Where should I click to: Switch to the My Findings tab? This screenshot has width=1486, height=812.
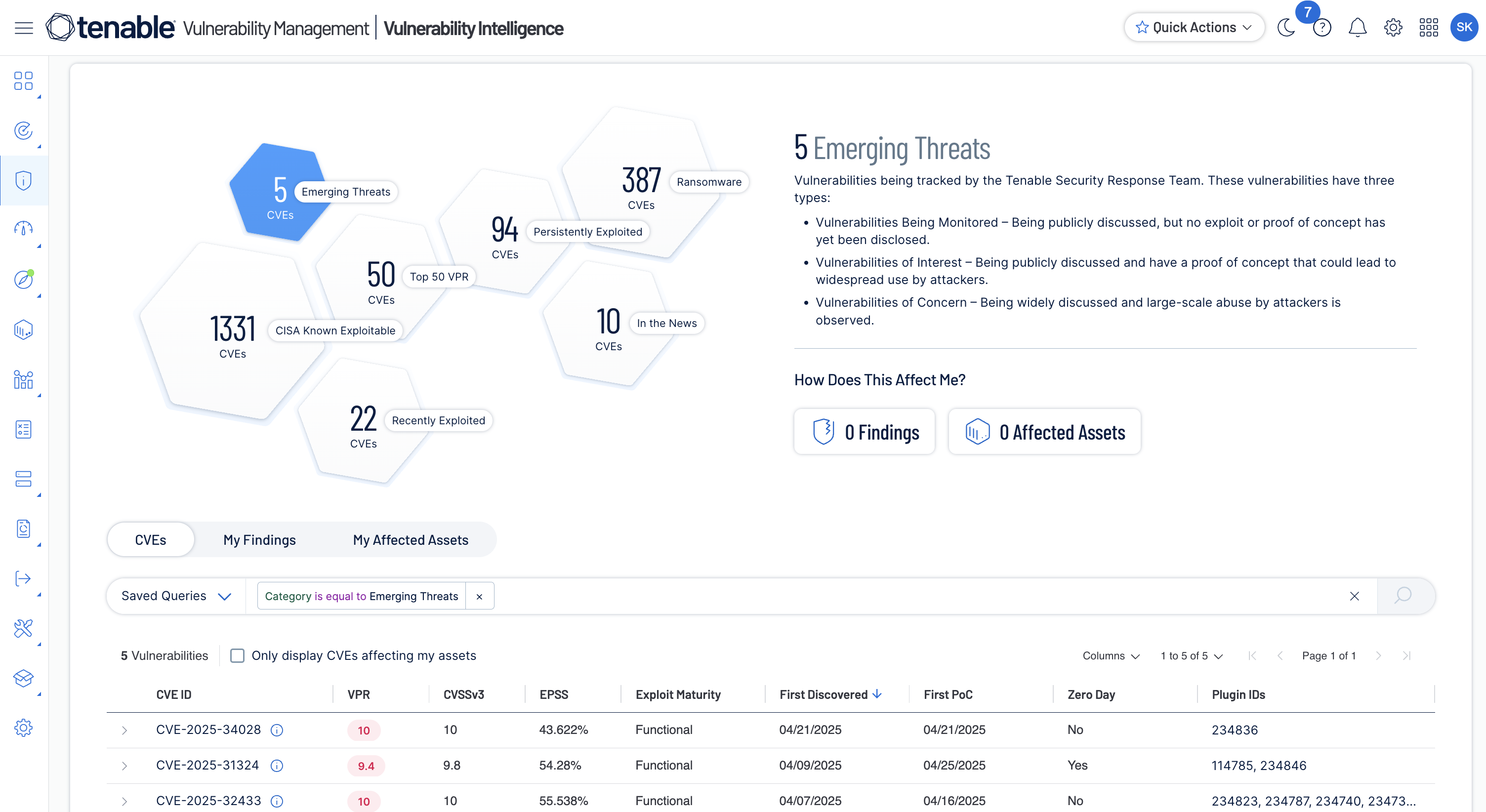click(x=259, y=540)
